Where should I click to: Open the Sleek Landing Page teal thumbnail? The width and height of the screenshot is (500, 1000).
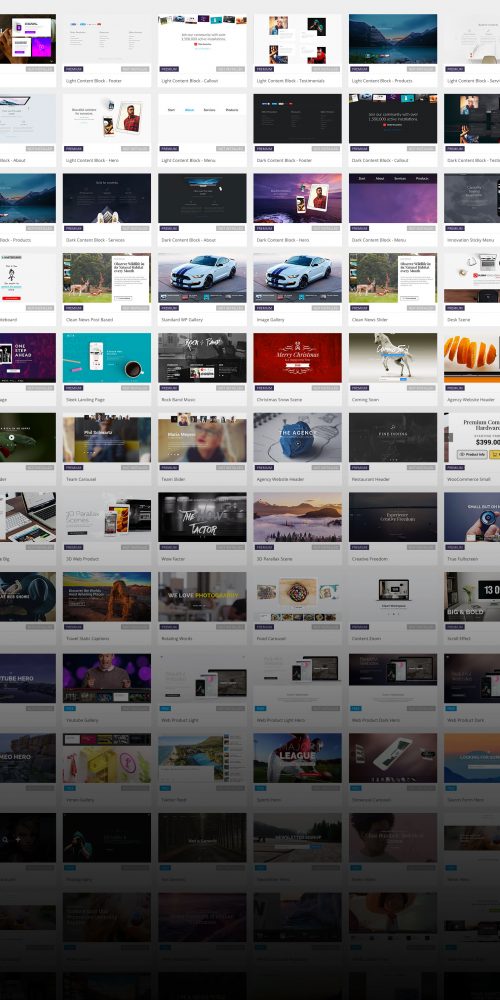[x=107, y=358]
